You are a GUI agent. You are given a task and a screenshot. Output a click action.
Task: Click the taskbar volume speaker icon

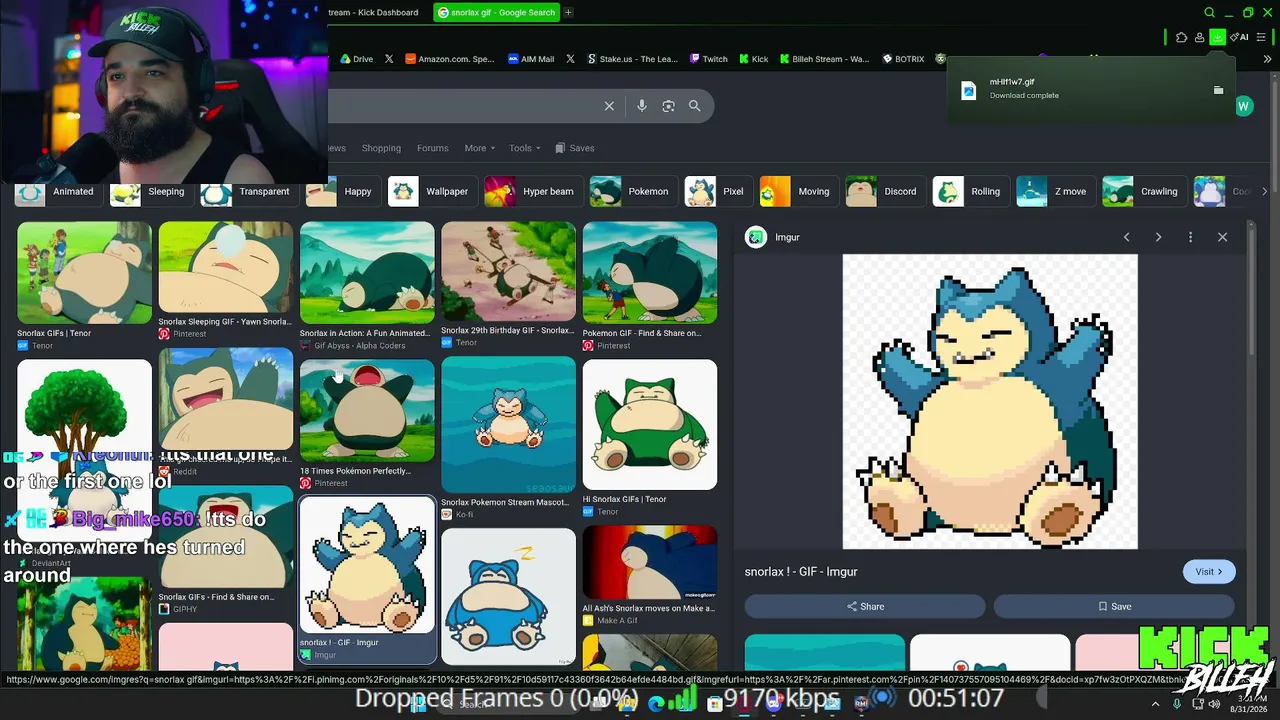[1215, 704]
